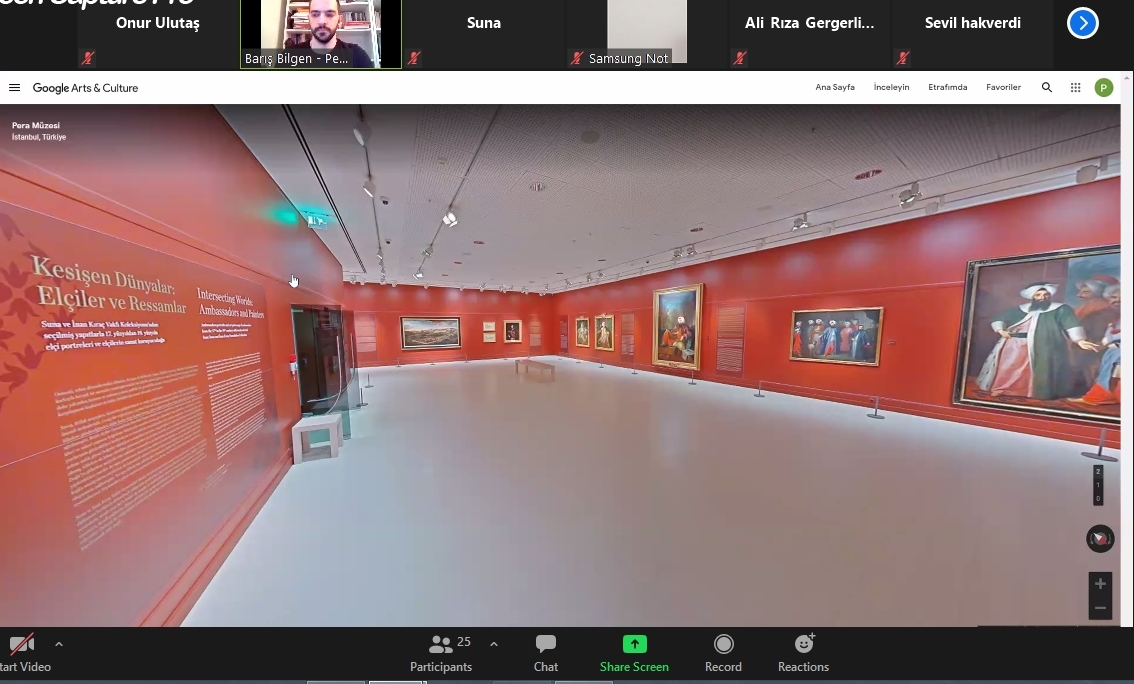Screen dimensions: 1134x684
Task: Select floor 2 in the level picker
Action: click(x=1098, y=471)
